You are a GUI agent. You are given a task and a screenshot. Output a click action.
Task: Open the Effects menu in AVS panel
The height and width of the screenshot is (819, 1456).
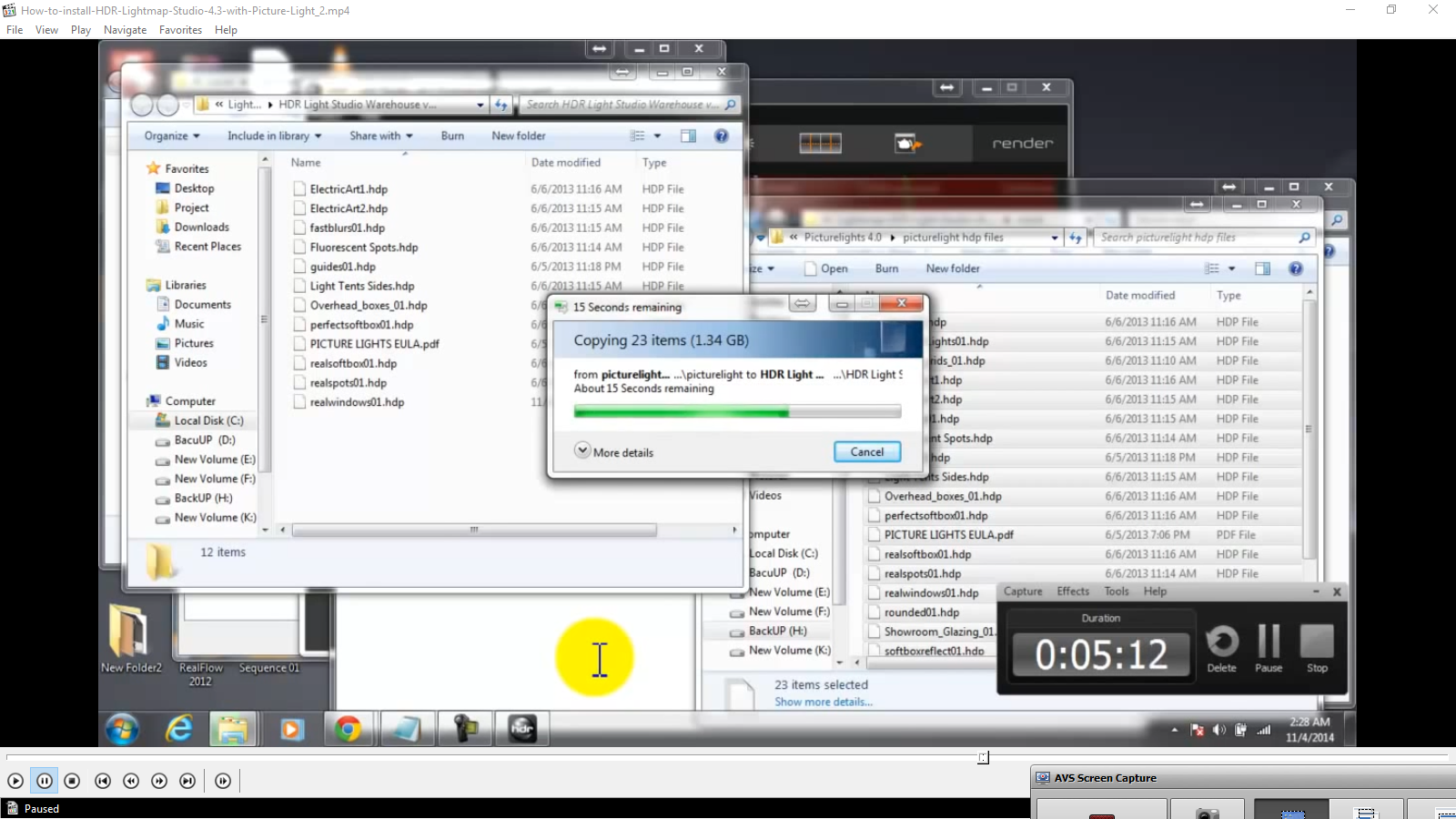click(x=1073, y=591)
